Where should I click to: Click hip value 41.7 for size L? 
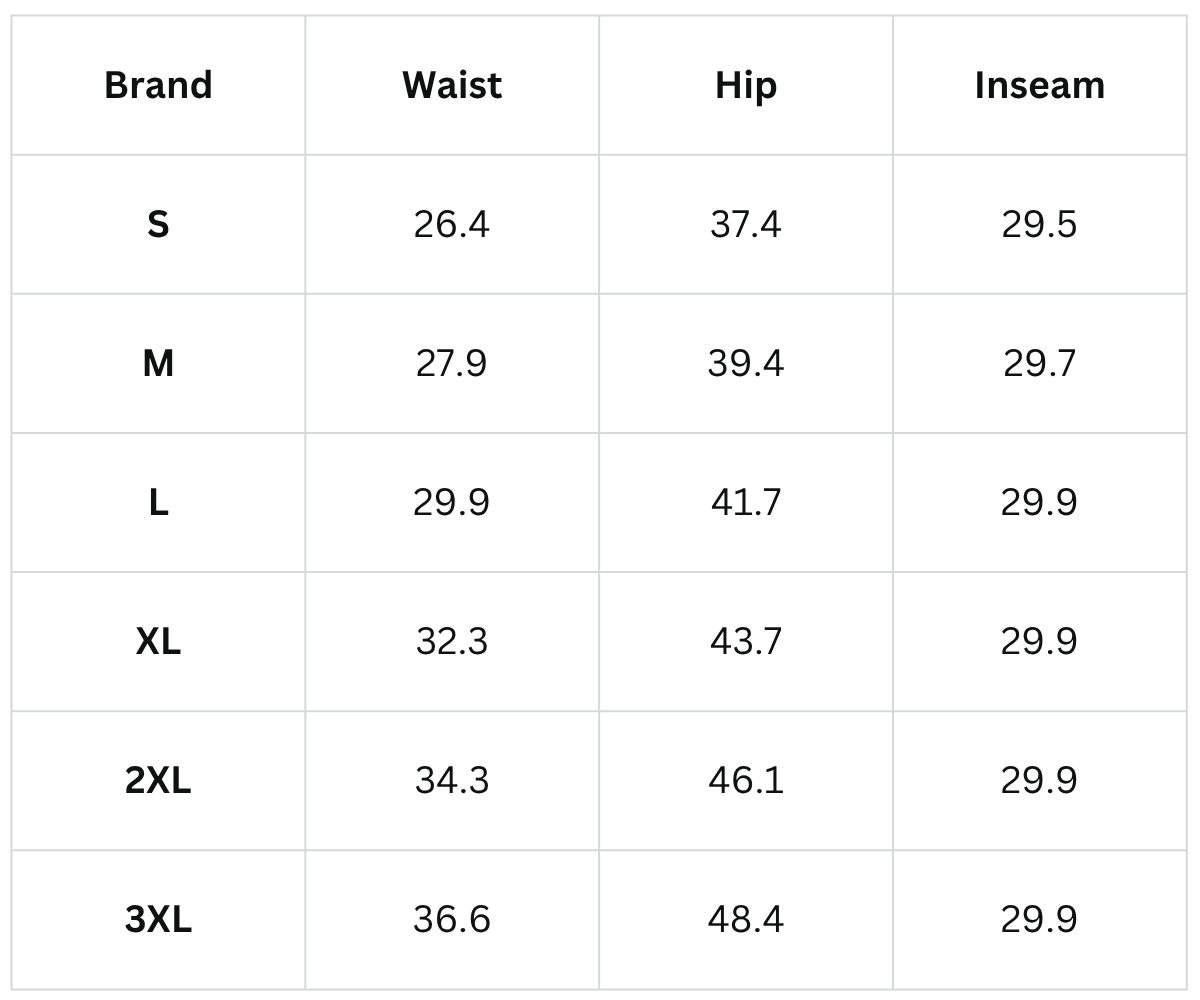tap(746, 502)
